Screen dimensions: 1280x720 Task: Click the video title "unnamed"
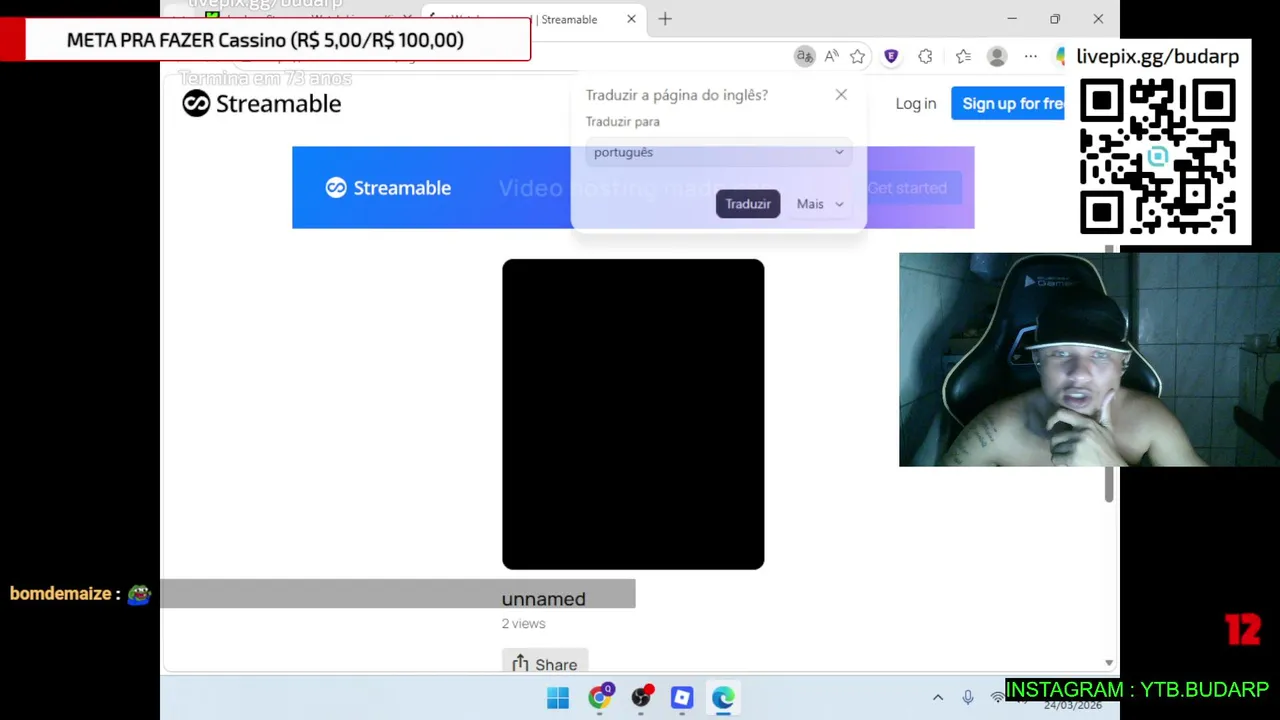coord(543,599)
